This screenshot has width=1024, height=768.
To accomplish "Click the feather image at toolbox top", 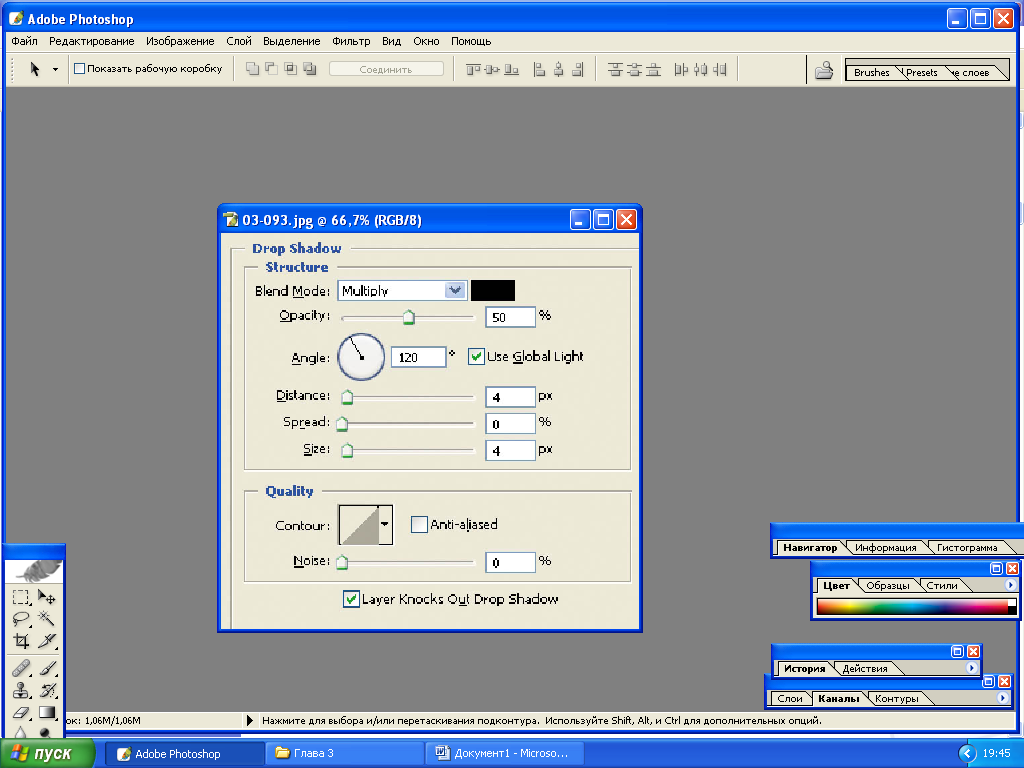I will [35, 571].
